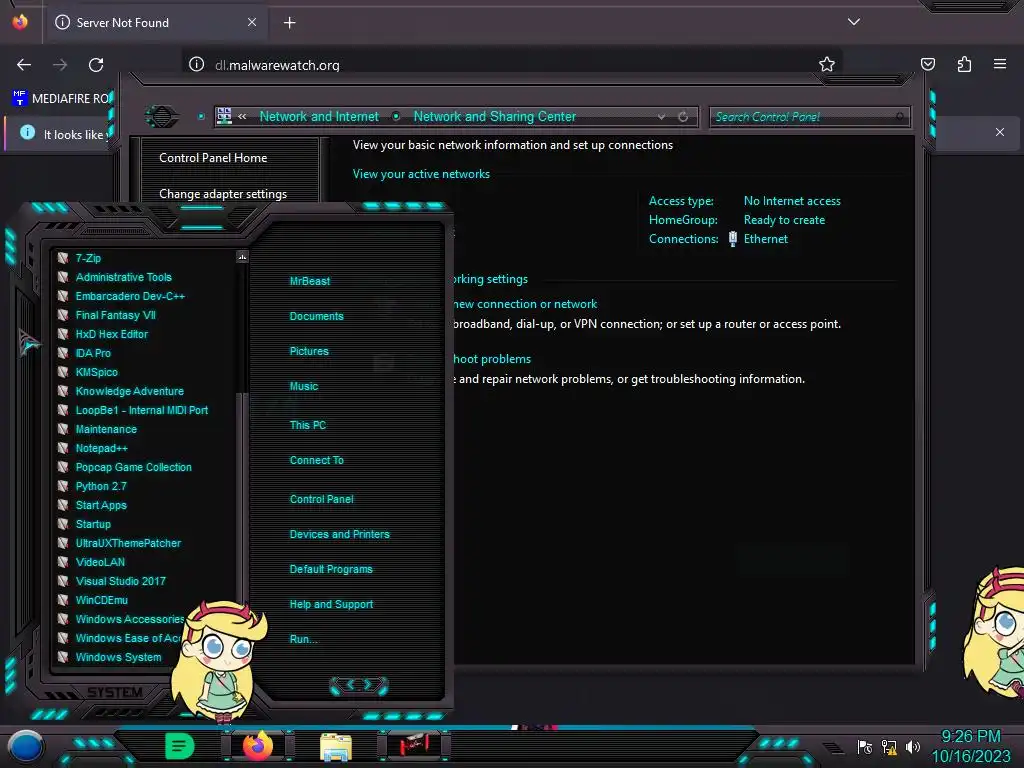Click the Start orb button
Screen dimensions: 1024x768
tap(25, 746)
